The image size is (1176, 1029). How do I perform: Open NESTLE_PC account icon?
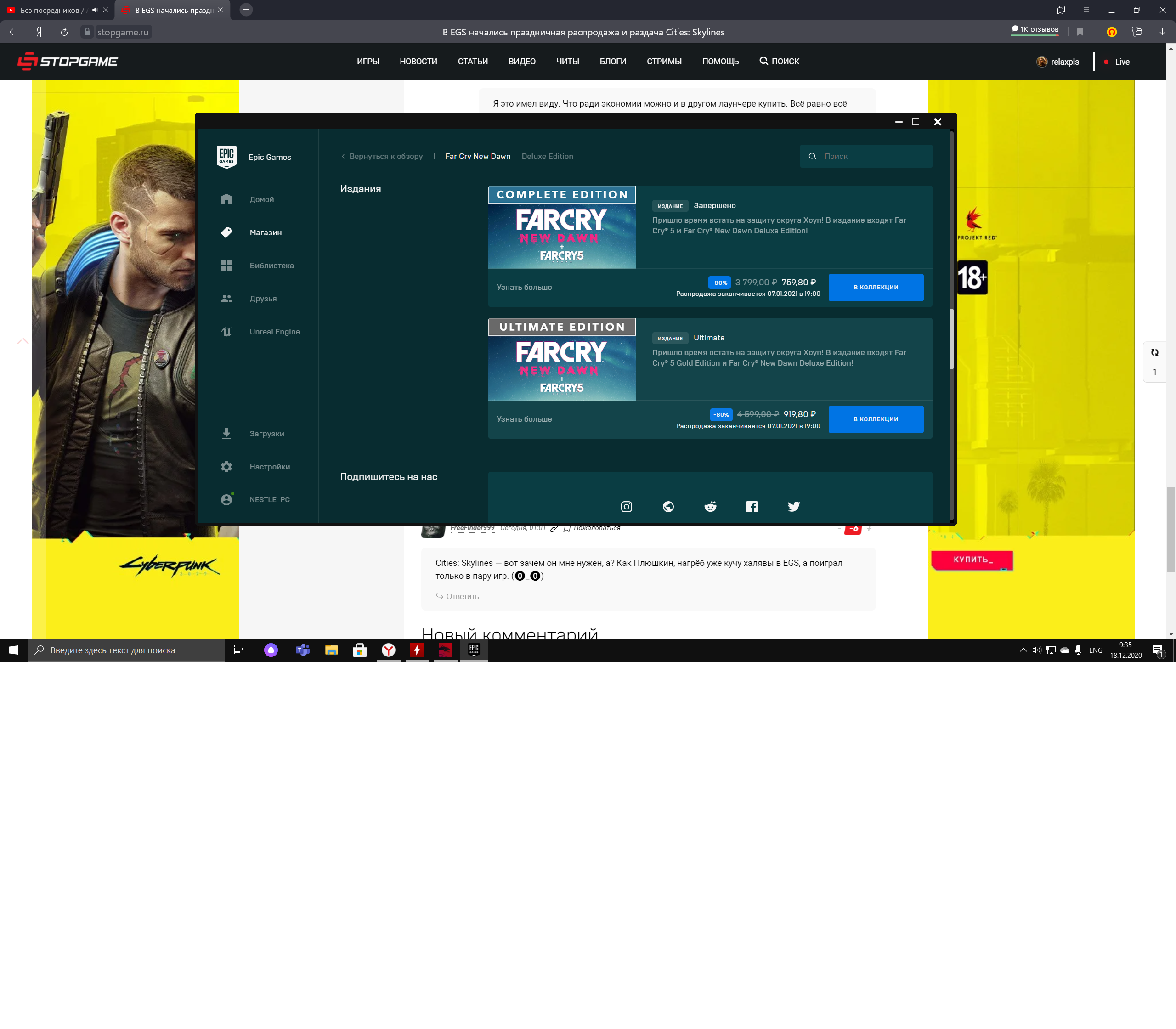(x=226, y=500)
